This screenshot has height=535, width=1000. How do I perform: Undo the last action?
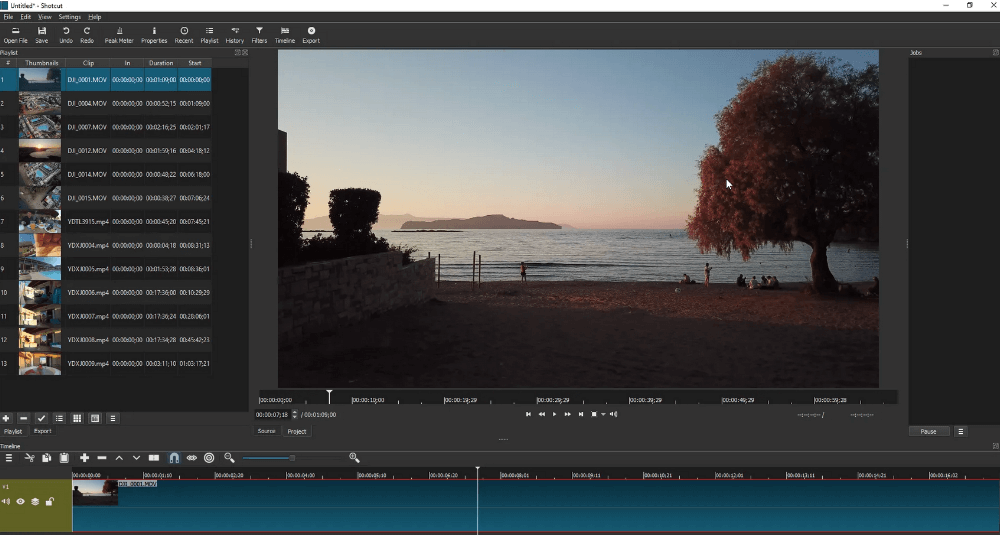(x=66, y=34)
